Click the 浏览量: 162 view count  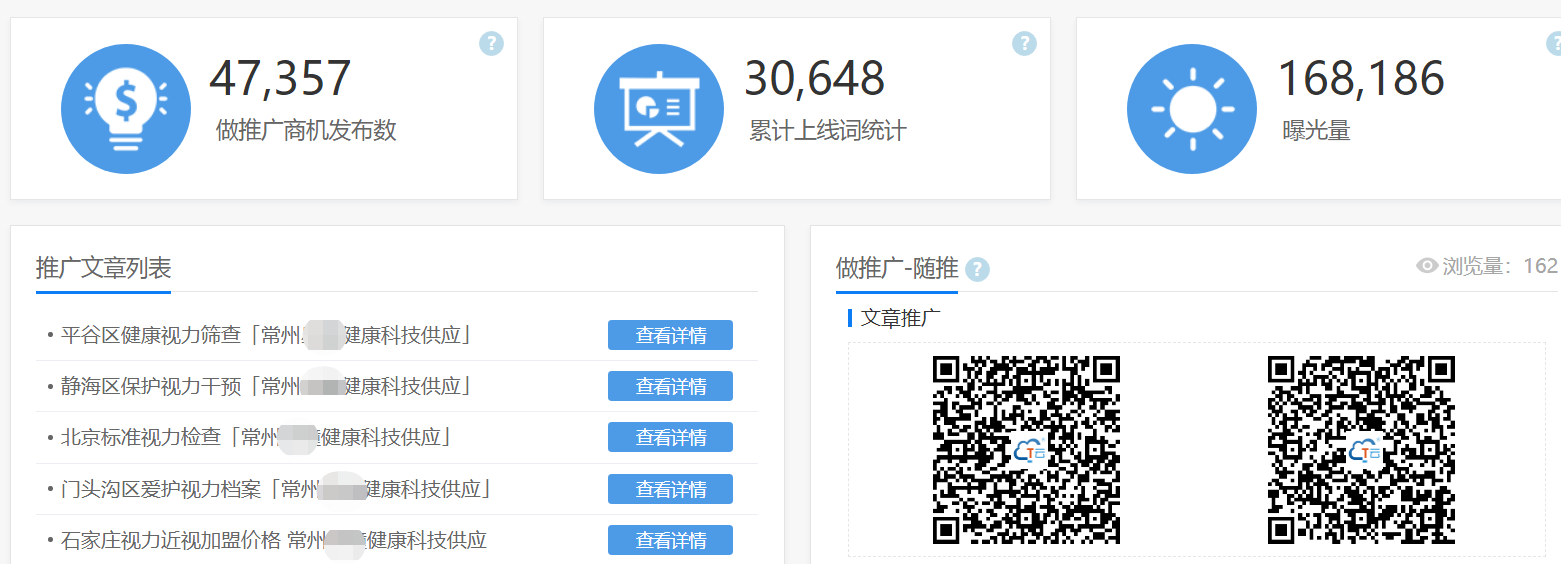tap(1499, 266)
